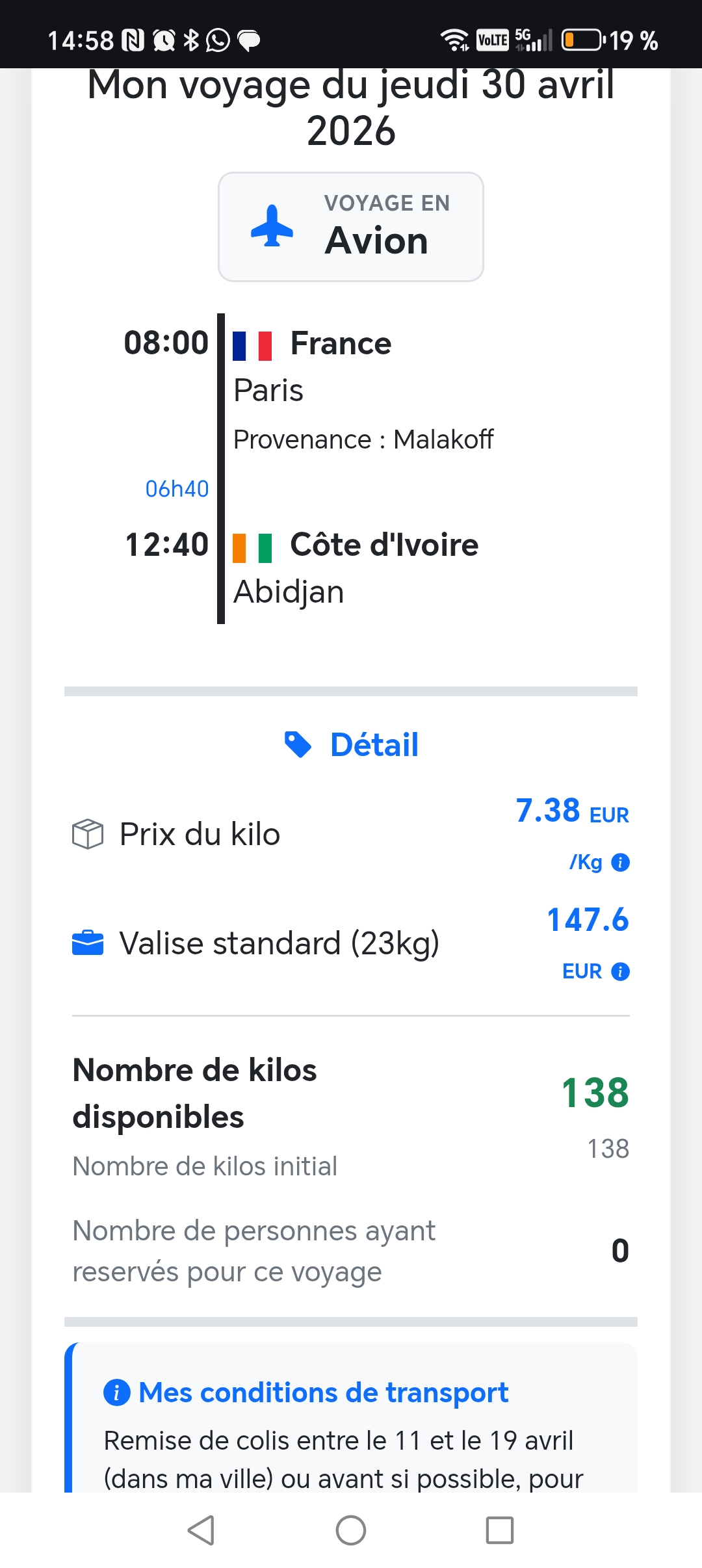This screenshot has width=702, height=1568.
Task: Open info icon next to /Kg price
Action: [621, 862]
